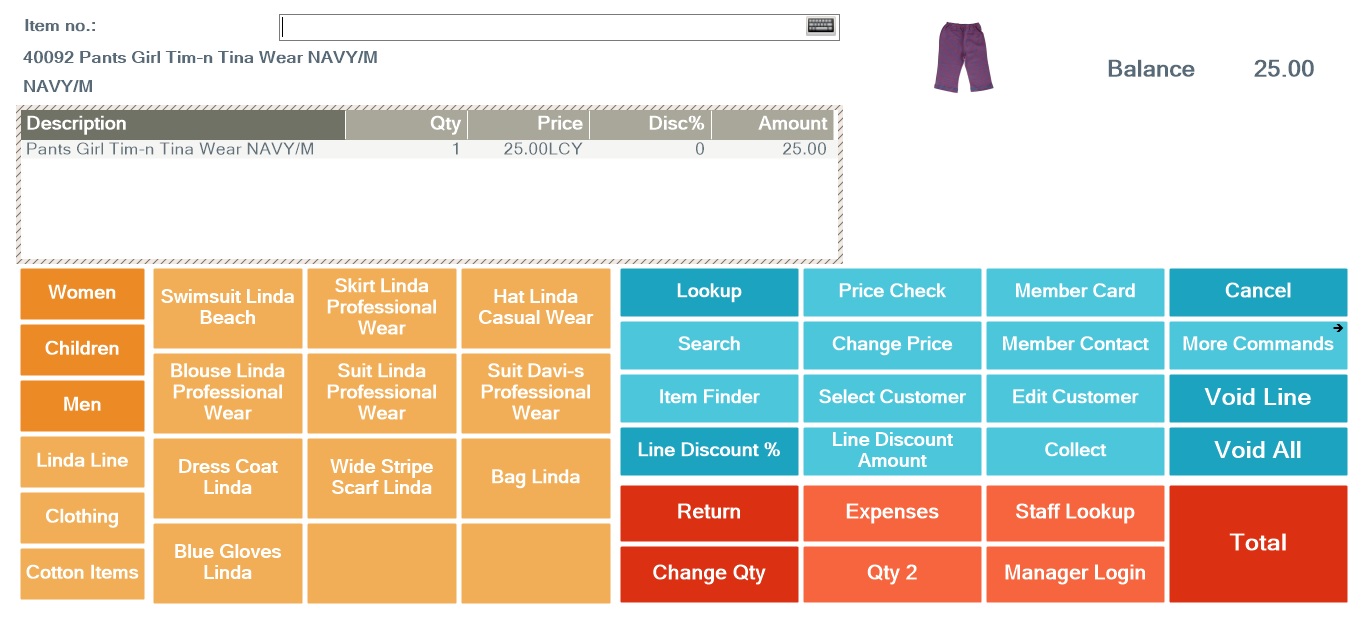
Task: Start a Return transaction
Action: (709, 512)
